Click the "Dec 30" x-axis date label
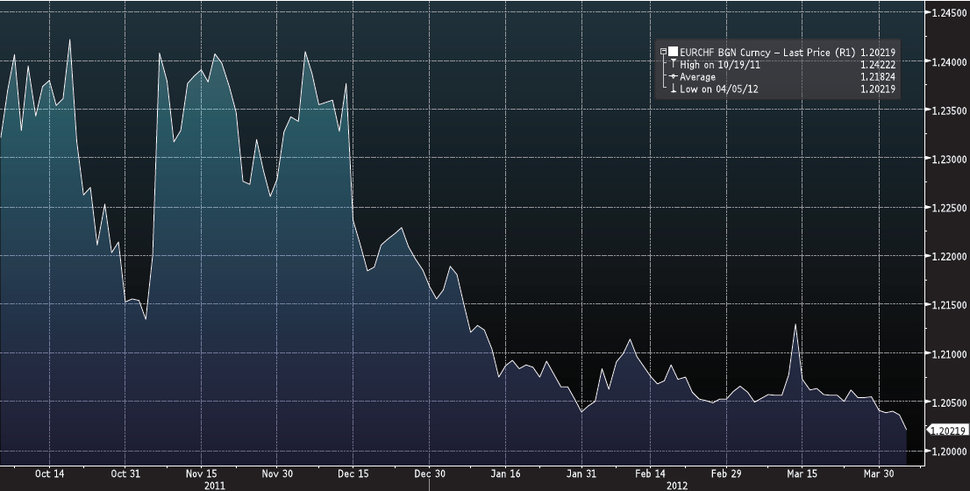 pos(429,474)
